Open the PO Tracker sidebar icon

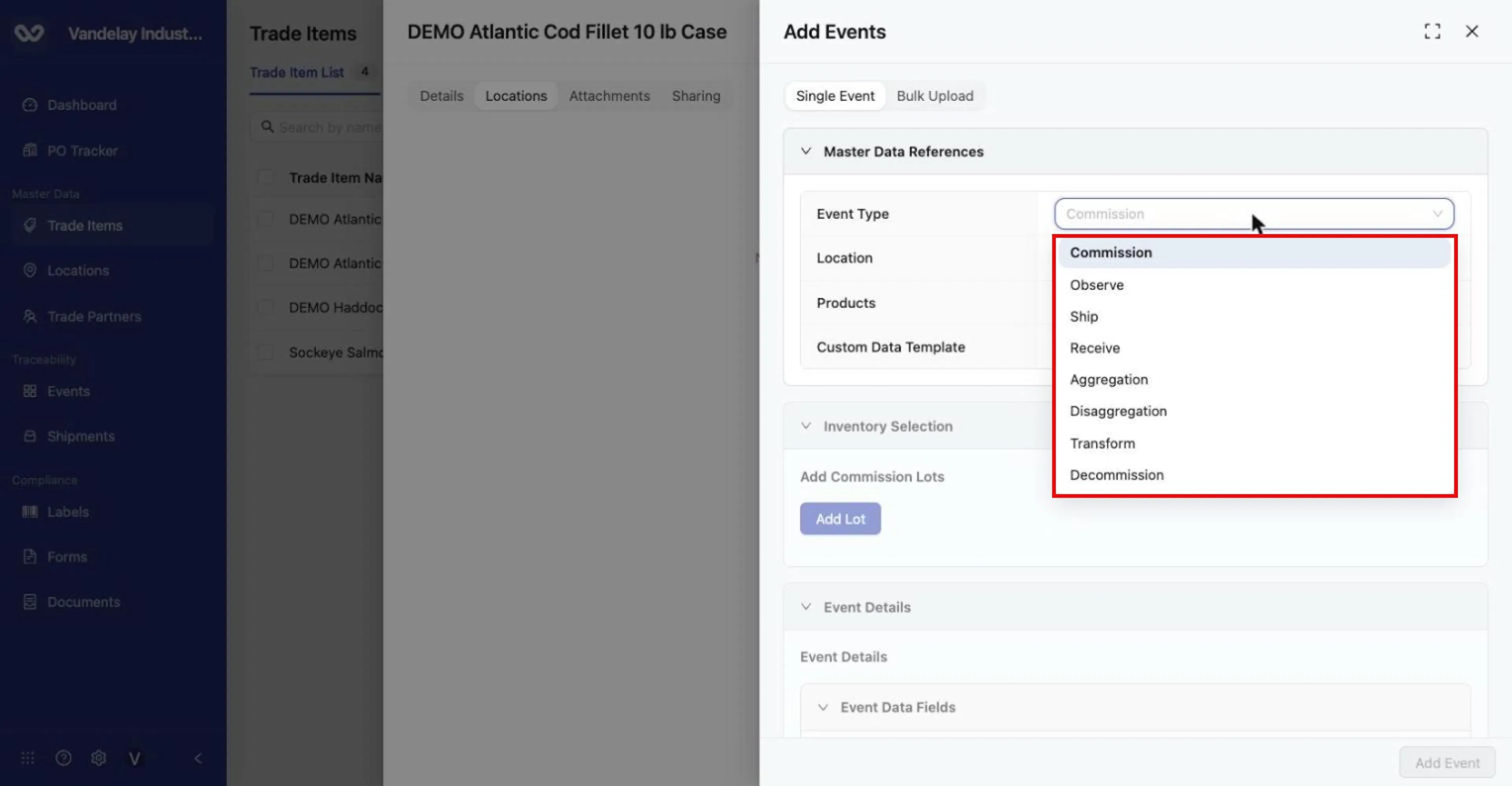coord(30,151)
